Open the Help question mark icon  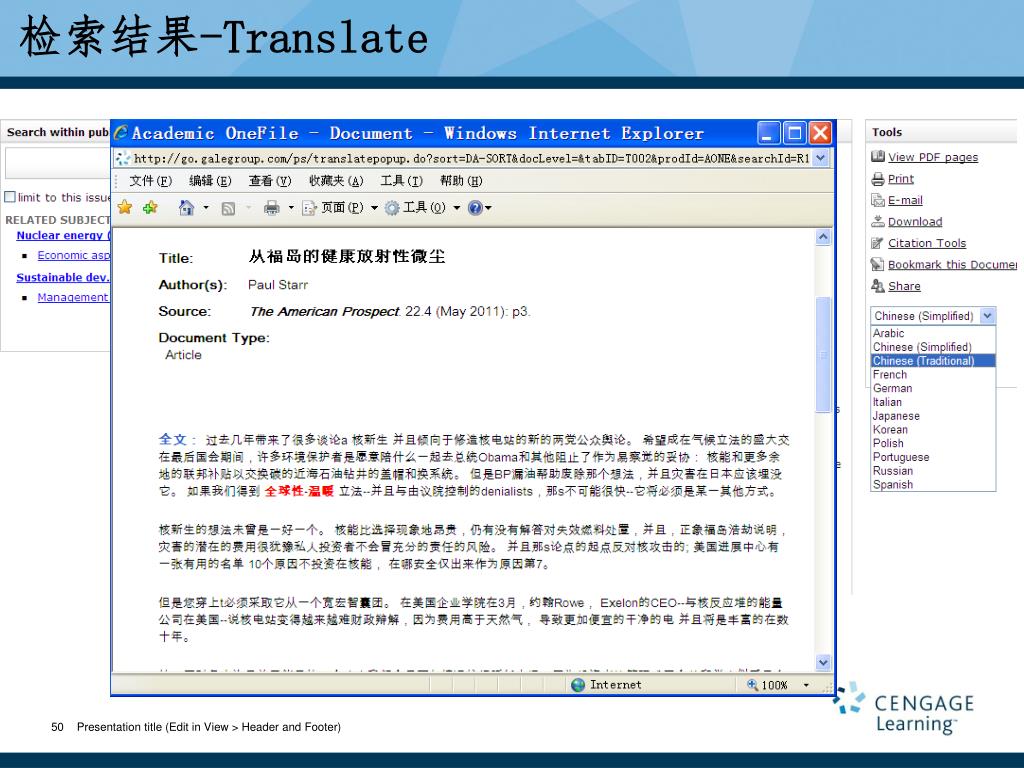[x=475, y=208]
